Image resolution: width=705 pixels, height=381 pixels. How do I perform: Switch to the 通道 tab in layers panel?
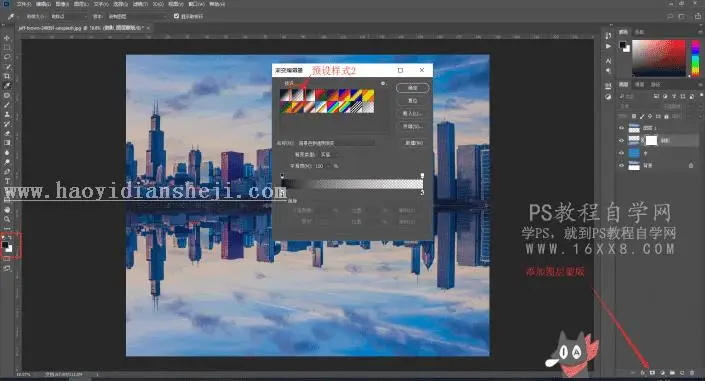click(x=639, y=85)
